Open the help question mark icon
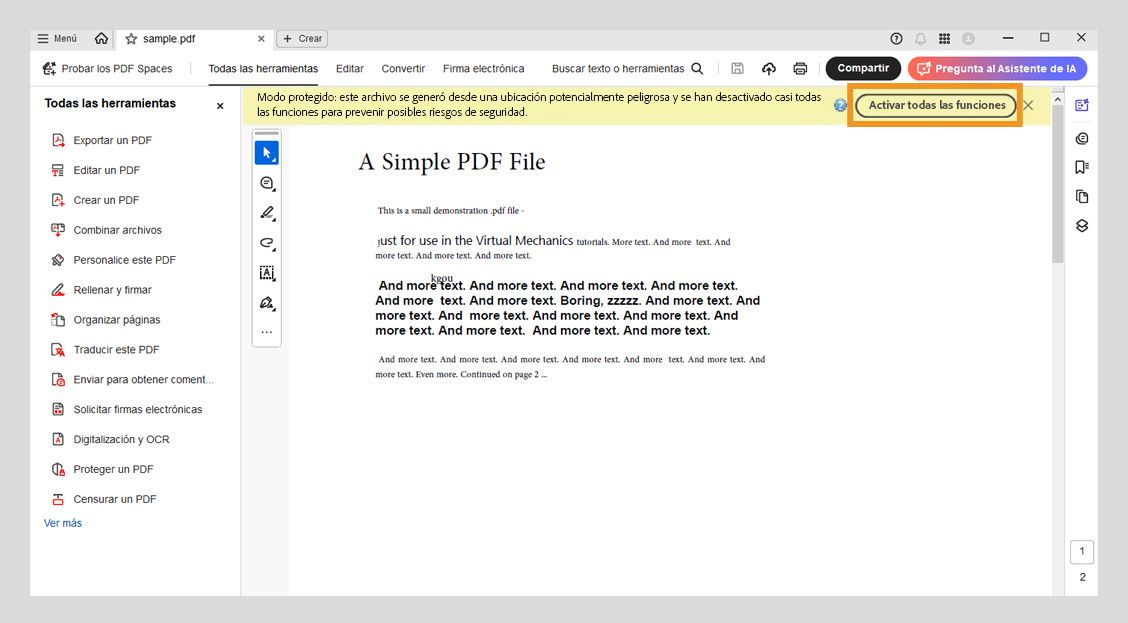 pos(896,39)
